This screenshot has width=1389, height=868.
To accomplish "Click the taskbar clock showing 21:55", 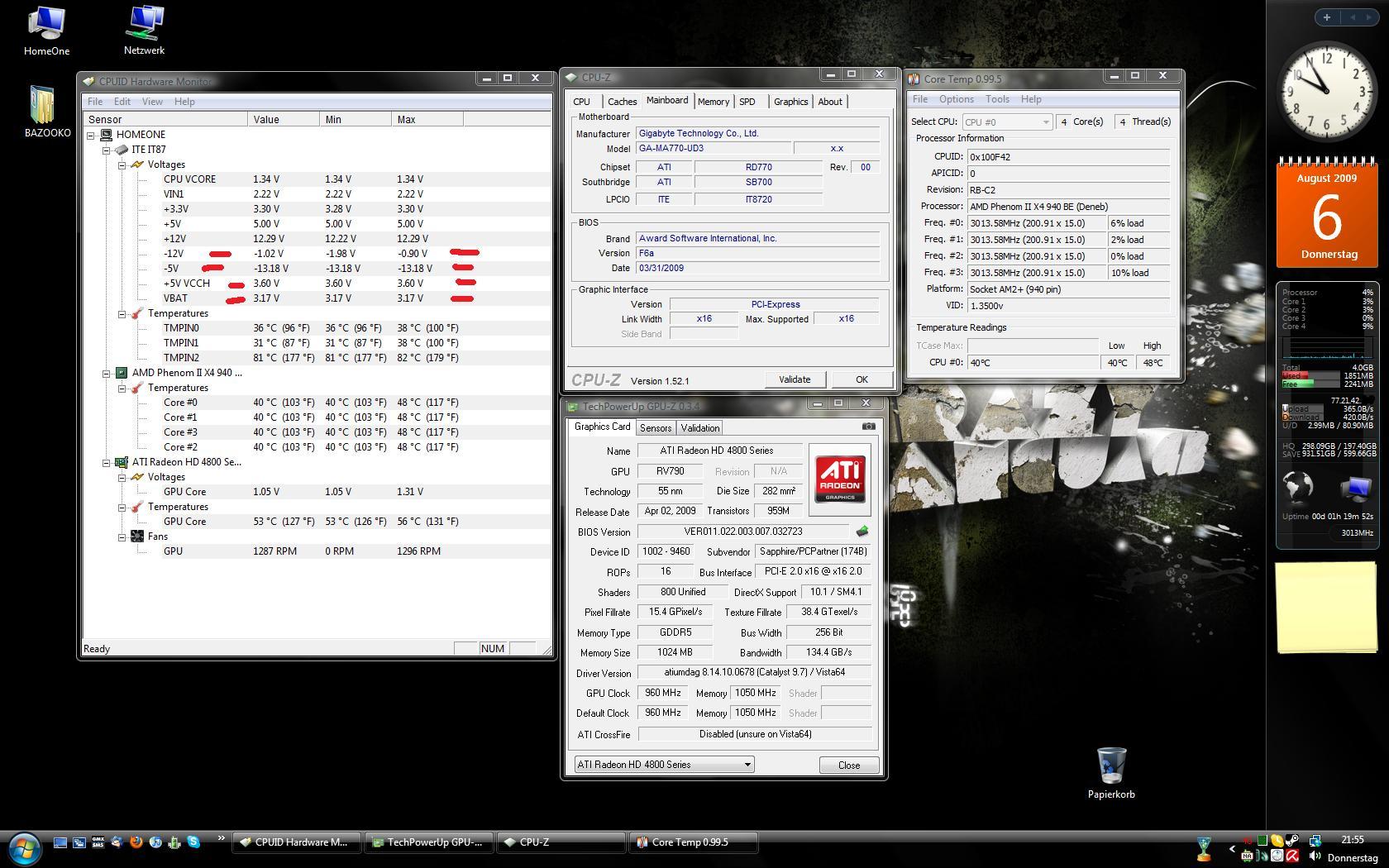I will [x=1351, y=840].
